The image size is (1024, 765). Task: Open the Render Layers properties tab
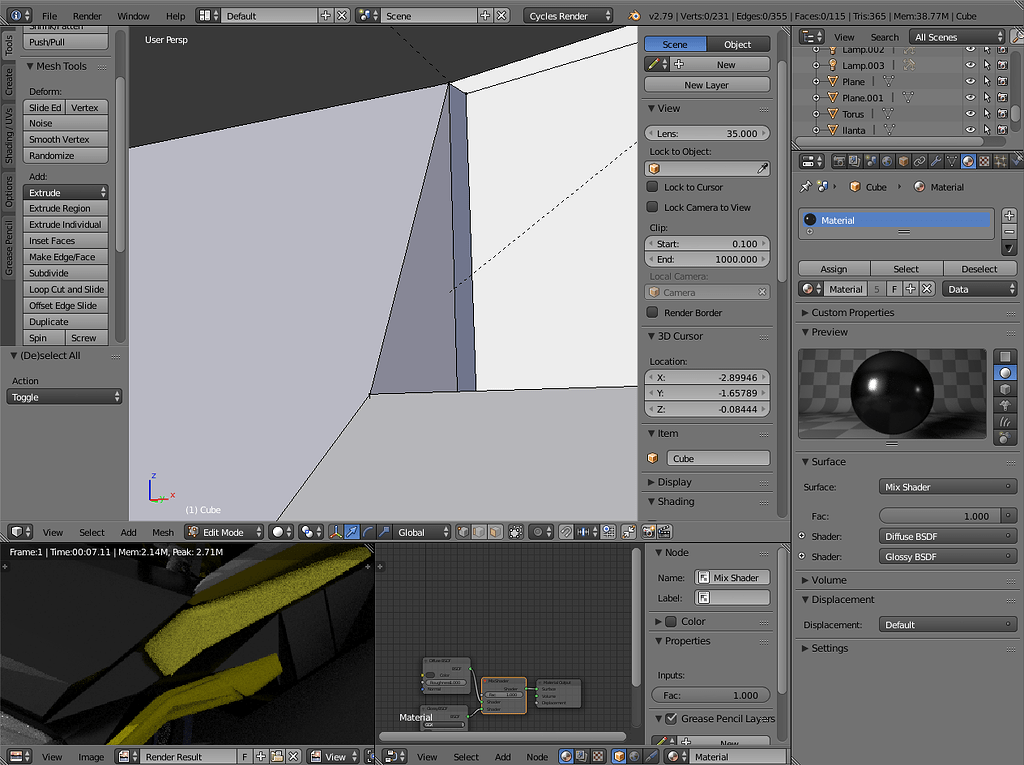pos(855,161)
